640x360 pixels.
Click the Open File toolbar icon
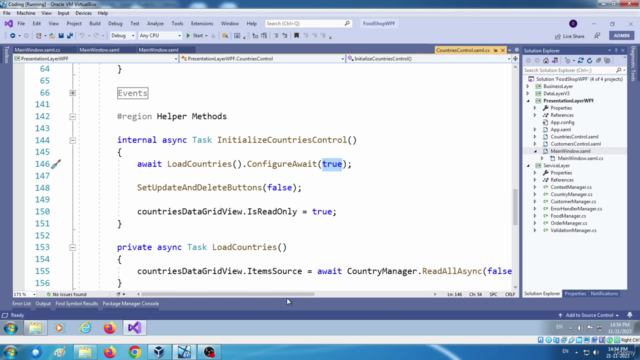[x=52, y=36]
